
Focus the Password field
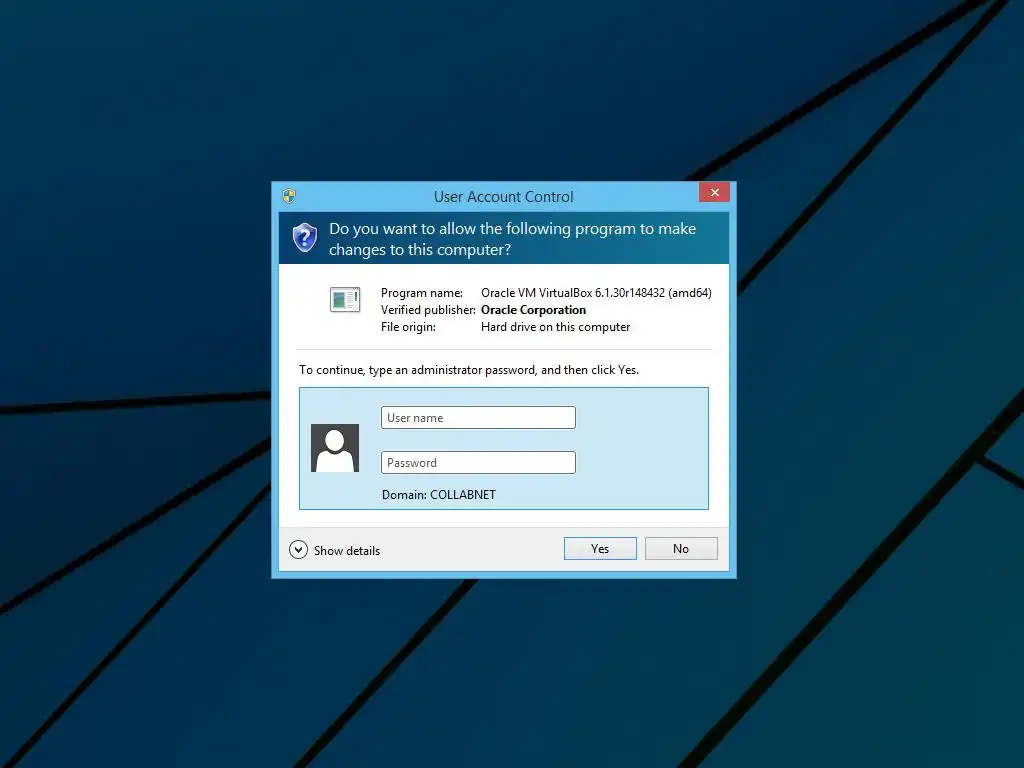coord(478,462)
